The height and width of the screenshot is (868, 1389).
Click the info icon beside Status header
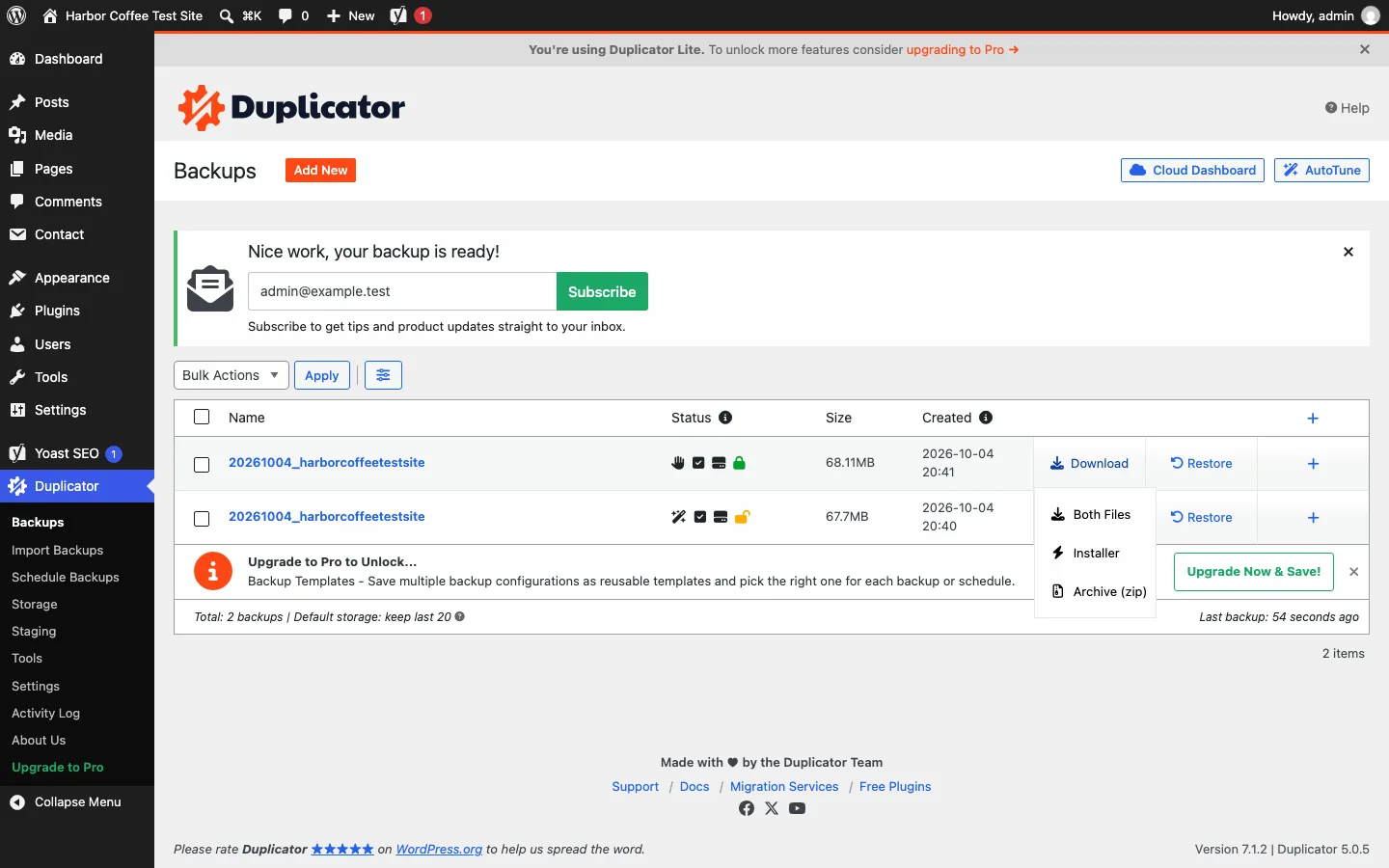[725, 418]
